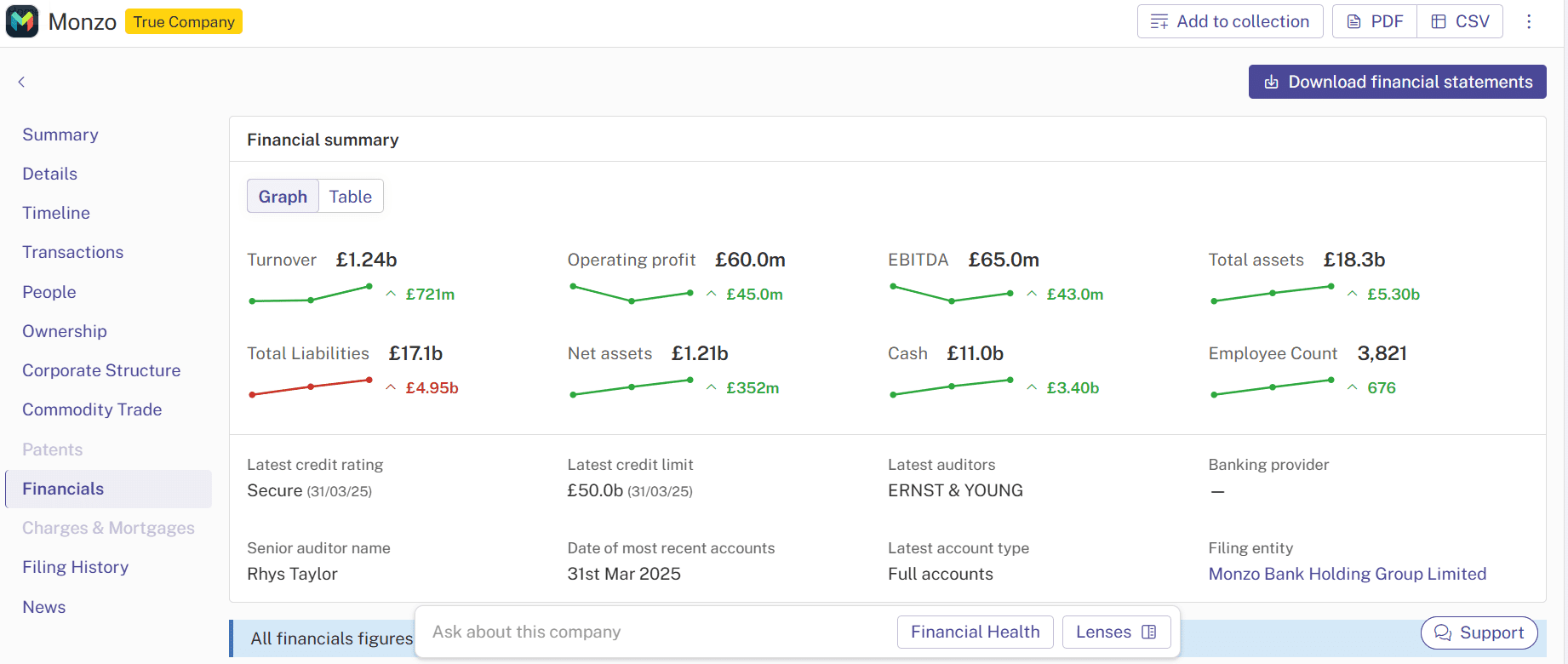Click the Net assets sparkline chart
Viewport: 1568px width, 664px height.
point(632,387)
